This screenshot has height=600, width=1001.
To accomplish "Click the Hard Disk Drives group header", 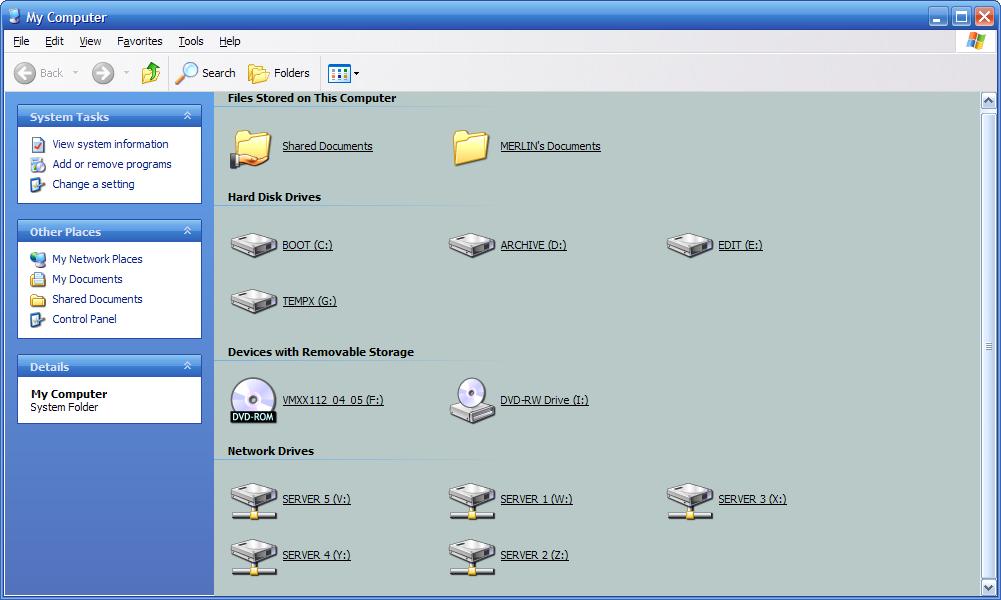I will [274, 197].
